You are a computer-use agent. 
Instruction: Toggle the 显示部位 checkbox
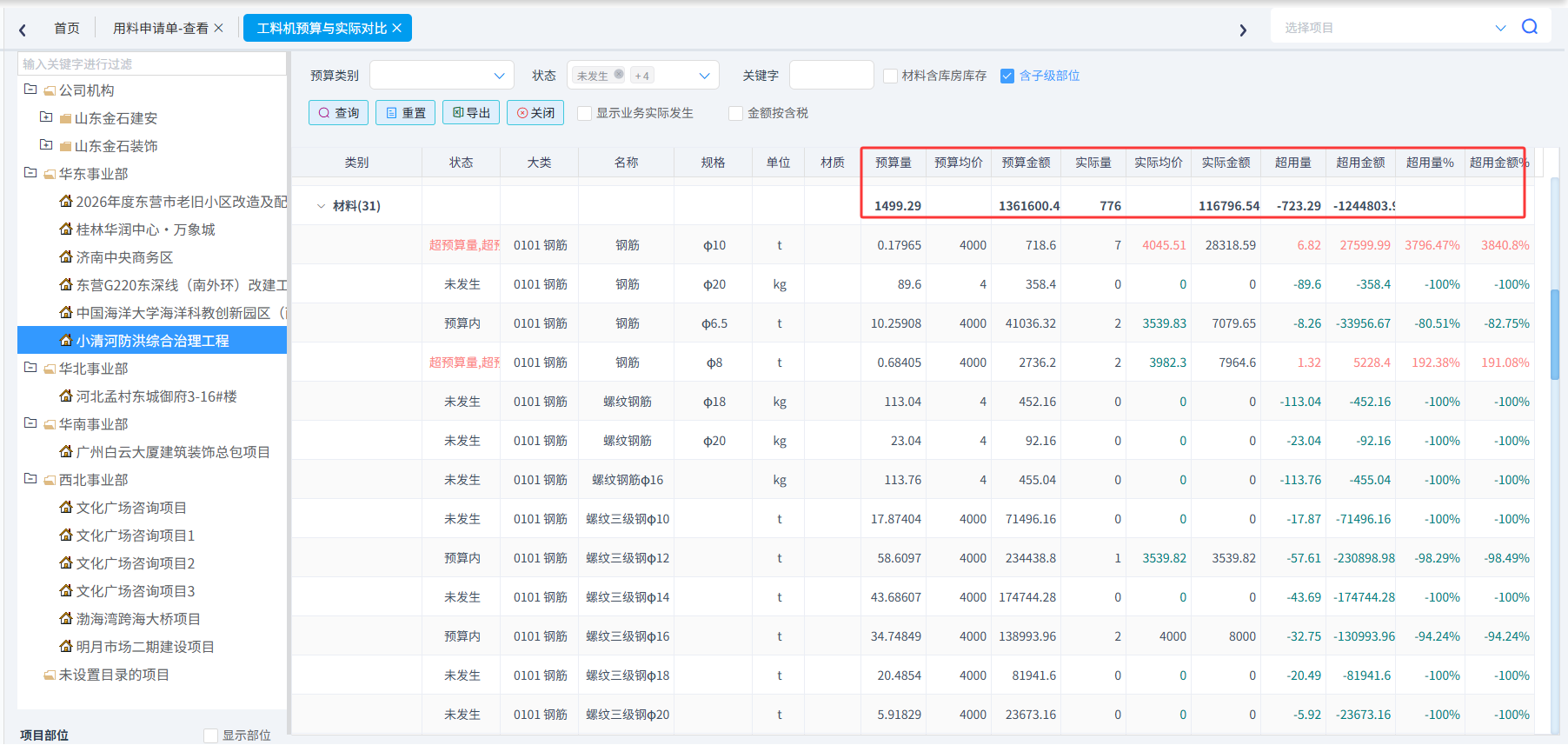(210, 735)
